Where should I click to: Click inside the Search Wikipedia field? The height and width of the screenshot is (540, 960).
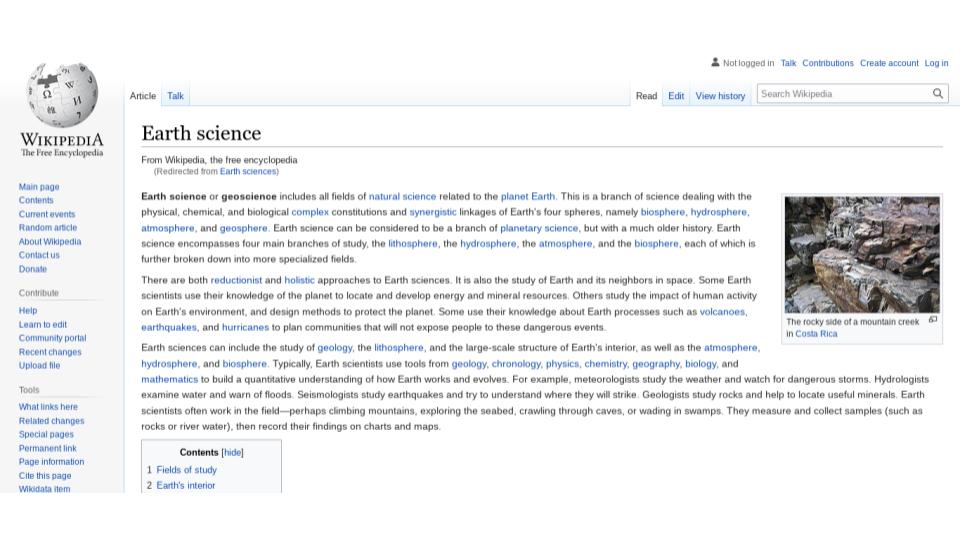pyautogui.click(x=842, y=94)
